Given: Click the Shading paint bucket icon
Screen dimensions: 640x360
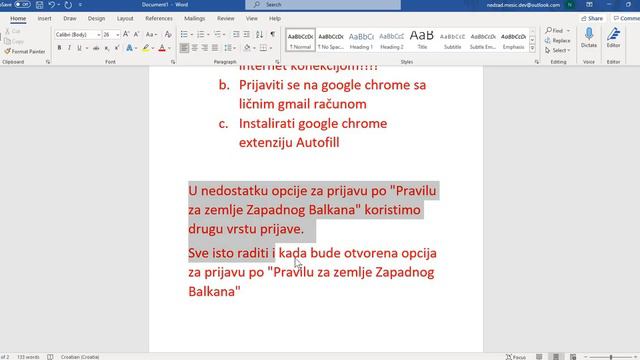Looking at the screenshot, I should tap(247, 48).
